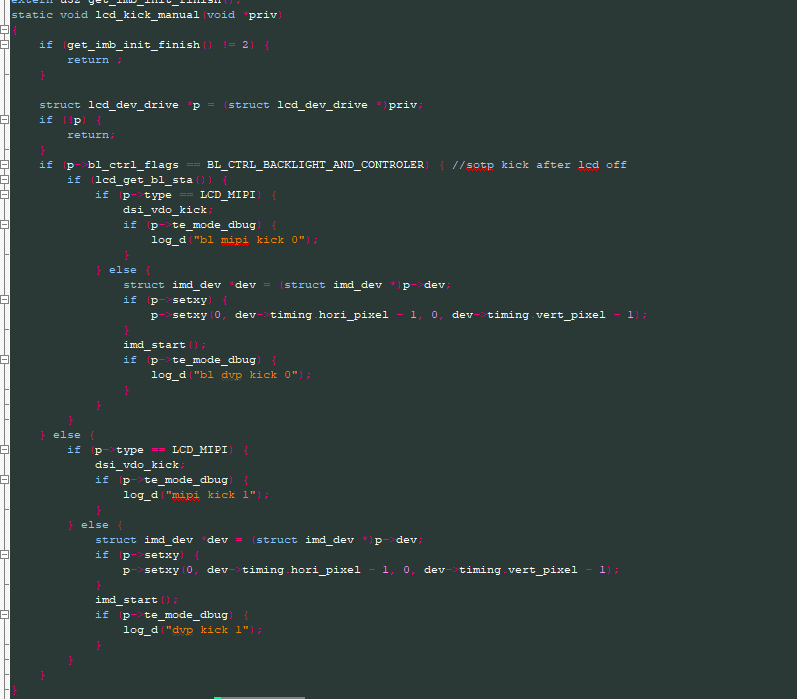Collapse fold beside 'if (get_imb_init_finish() != 2)'
Screen dimensions: 797x699
[5, 45]
